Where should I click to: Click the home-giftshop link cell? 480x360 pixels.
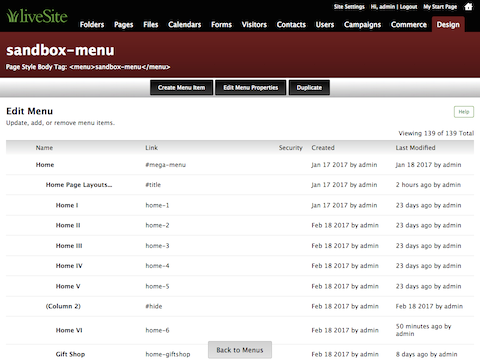(x=168, y=354)
